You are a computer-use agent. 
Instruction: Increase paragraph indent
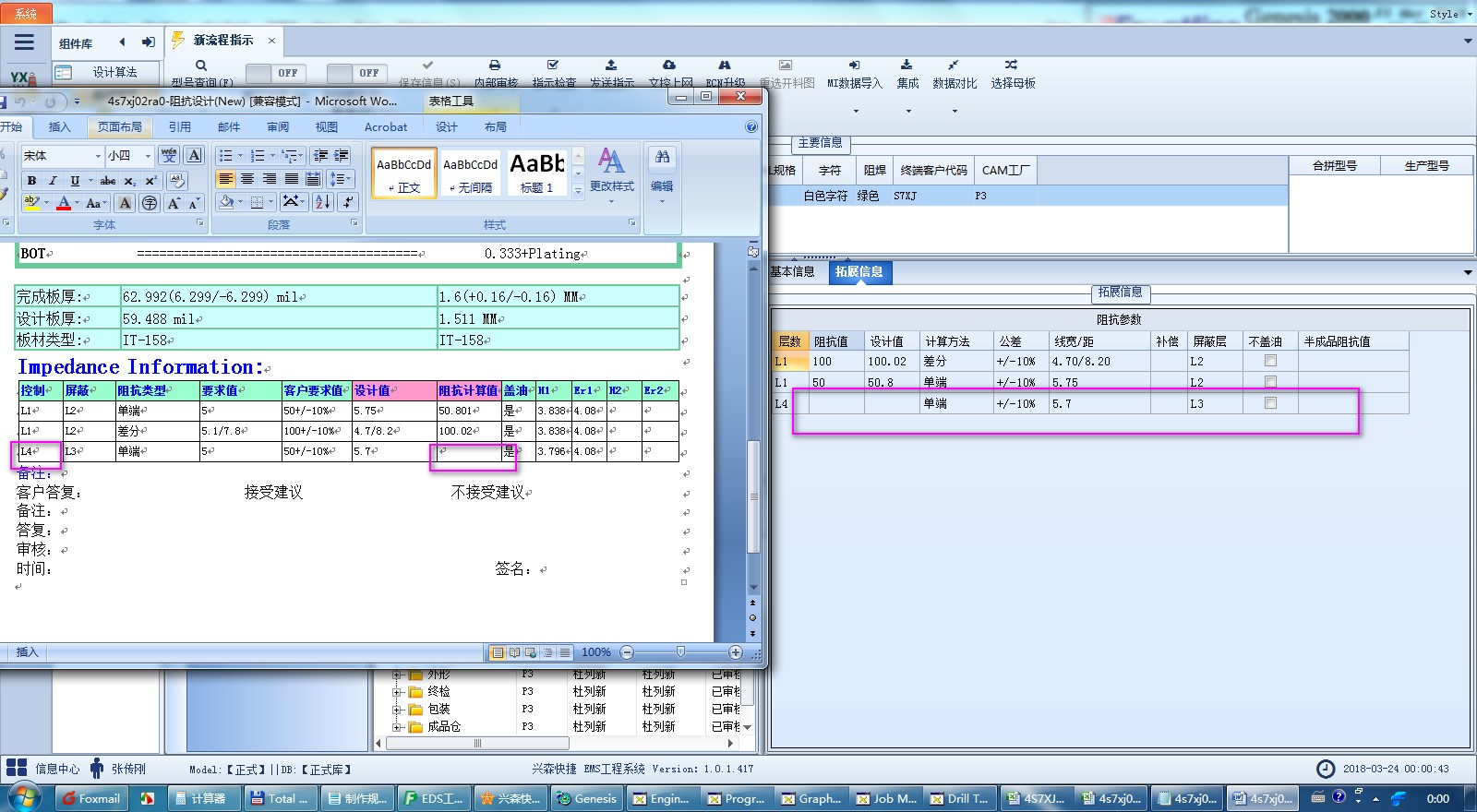(342, 155)
